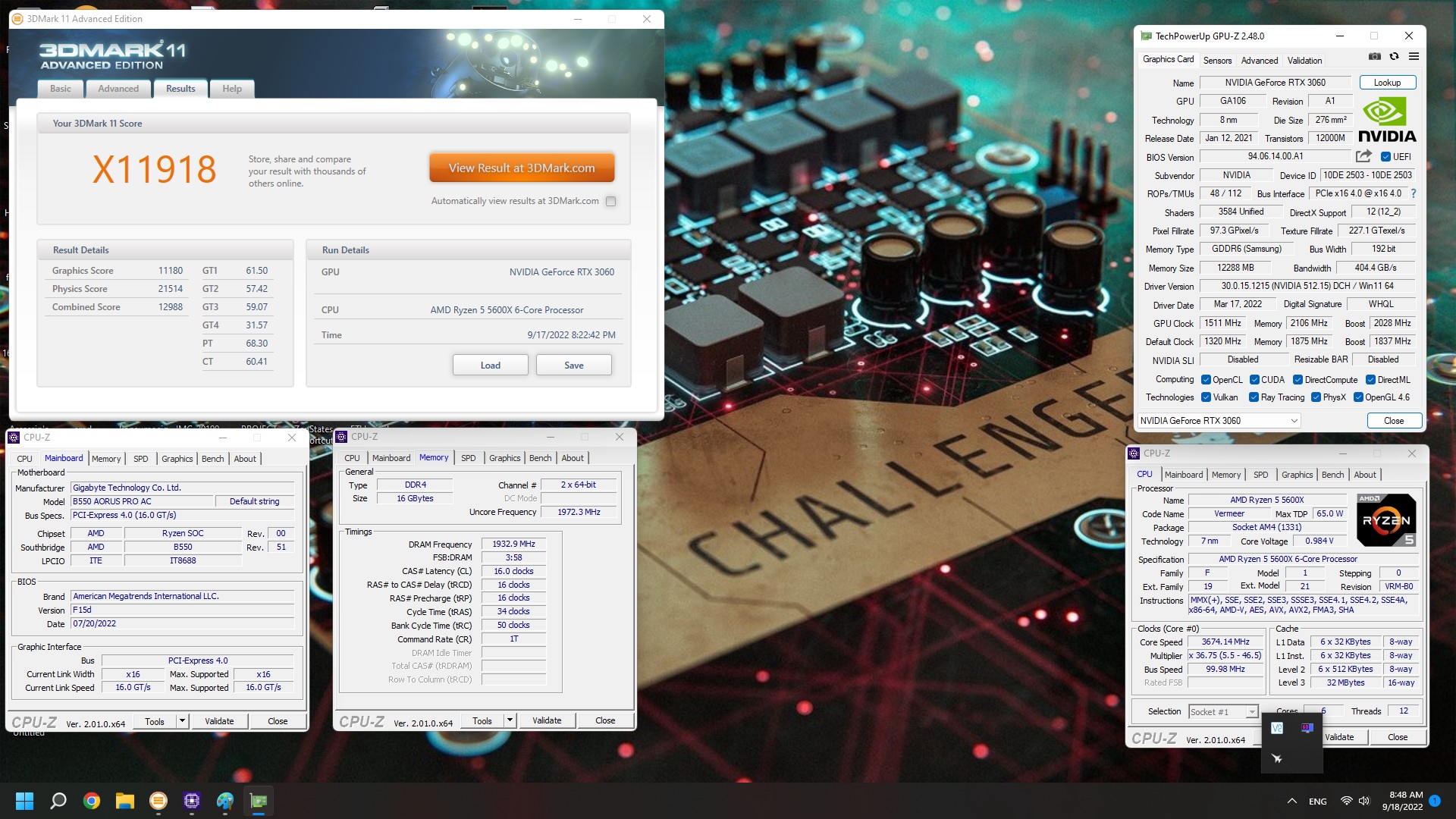Image resolution: width=1456 pixels, height=819 pixels.
Task: Open the GPU-Z hamburger menu
Action: tap(1414, 57)
